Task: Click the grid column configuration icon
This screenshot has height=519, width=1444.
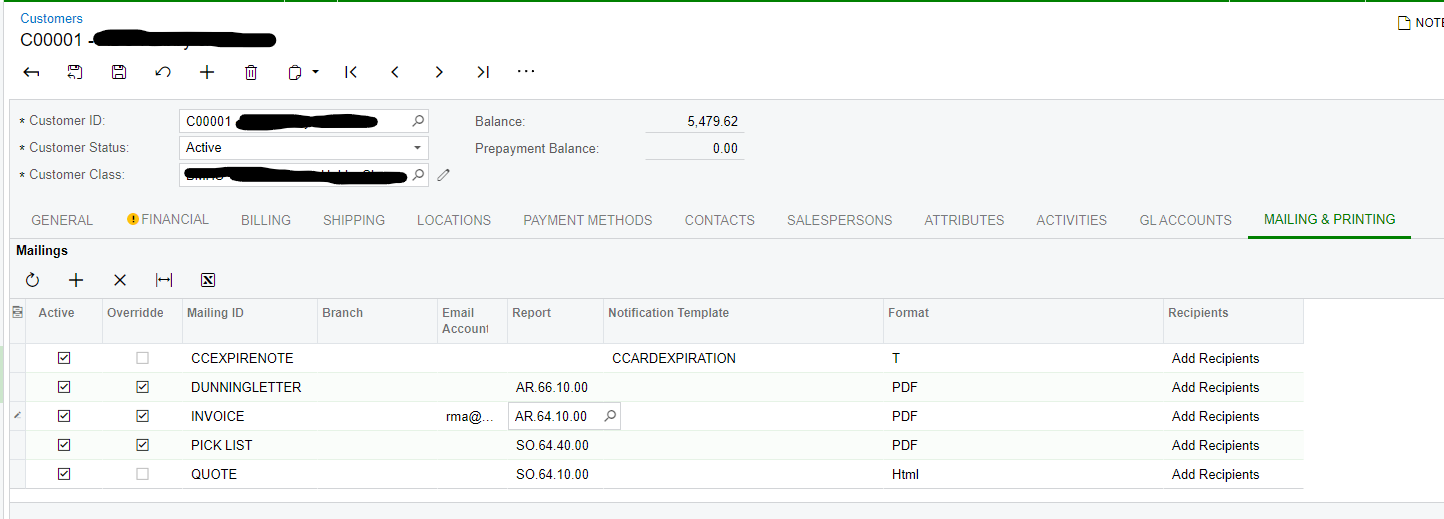Action: pos(17,313)
